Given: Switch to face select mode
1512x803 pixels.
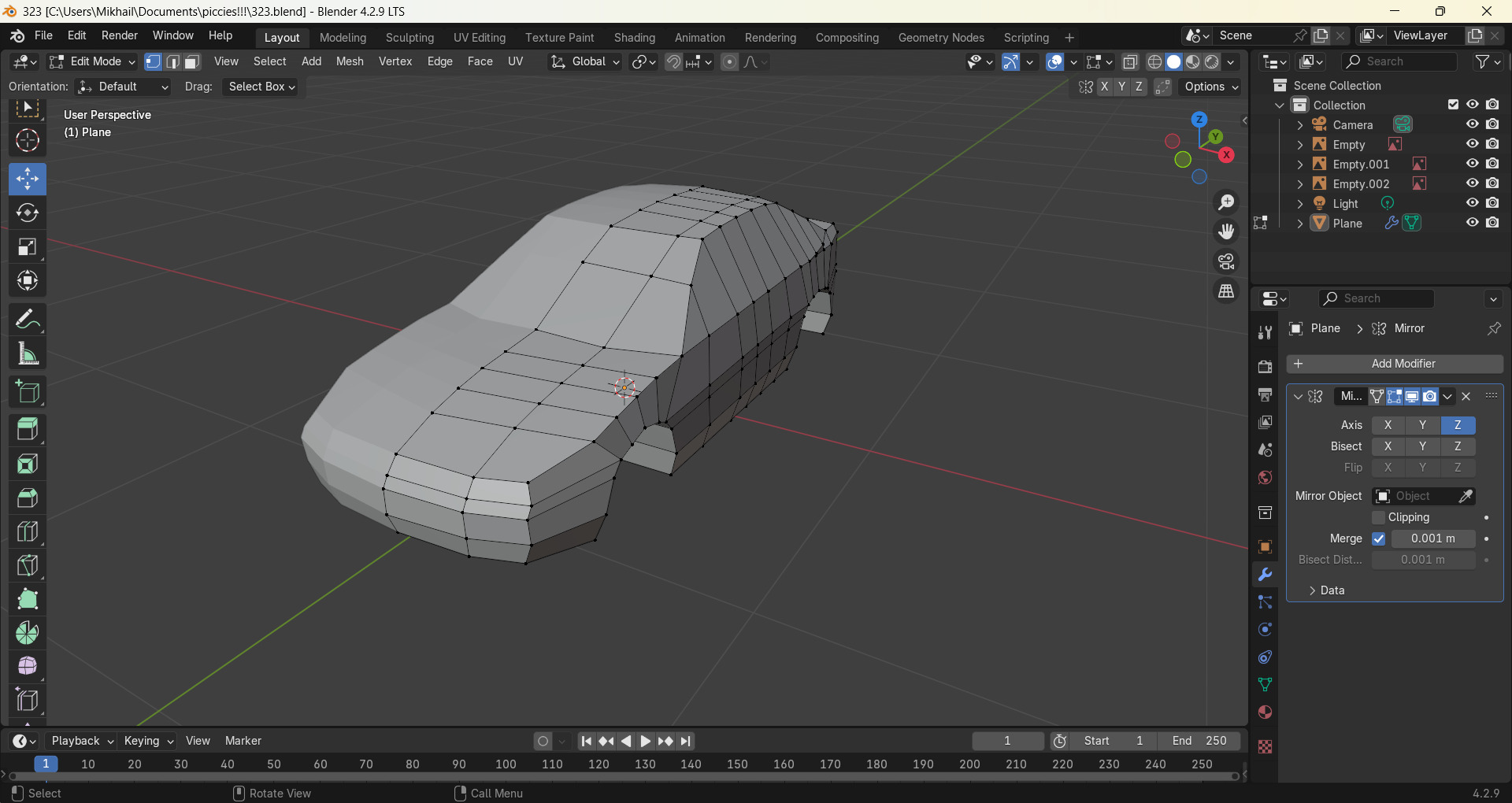Looking at the screenshot, I should tap(192, 62).
